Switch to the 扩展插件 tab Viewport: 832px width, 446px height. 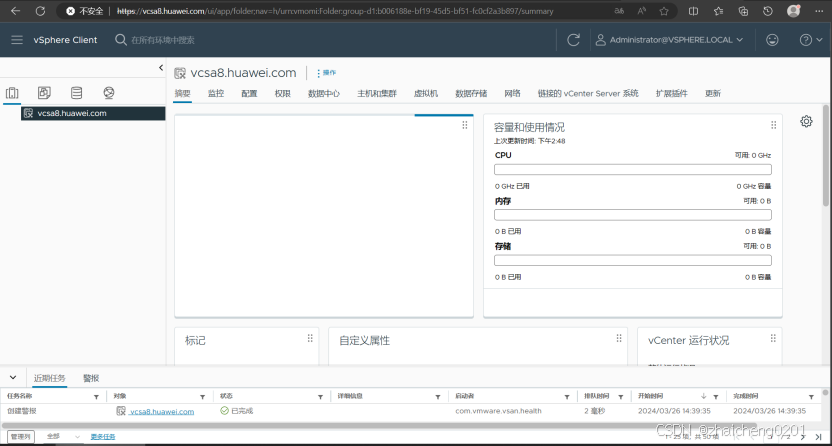pyautogui.click(x=671, y=93)
